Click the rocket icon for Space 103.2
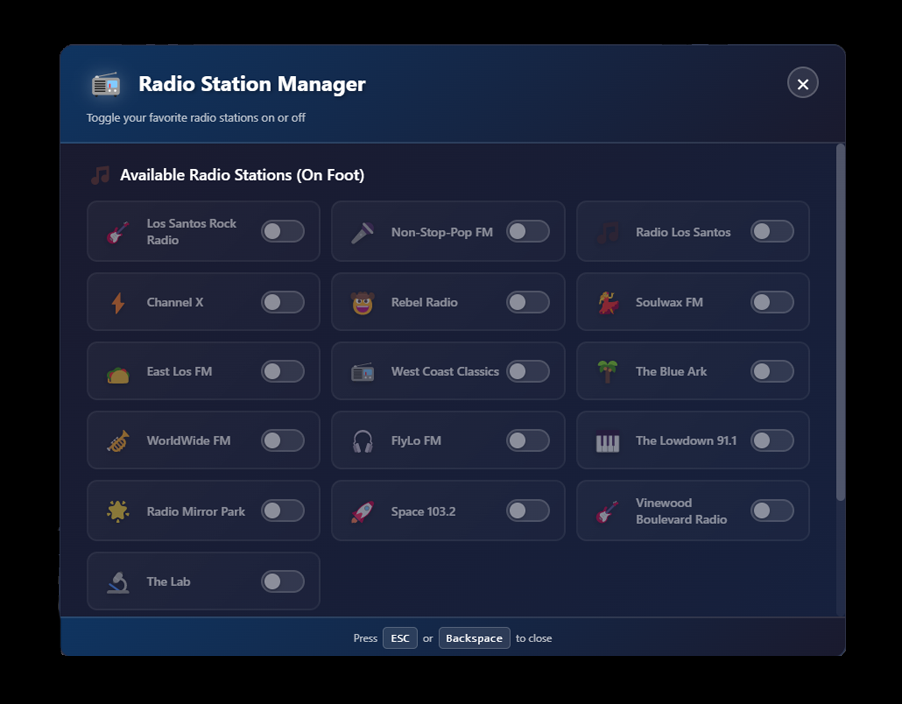Viewport: 902px width, 704px height. point(364,510)
